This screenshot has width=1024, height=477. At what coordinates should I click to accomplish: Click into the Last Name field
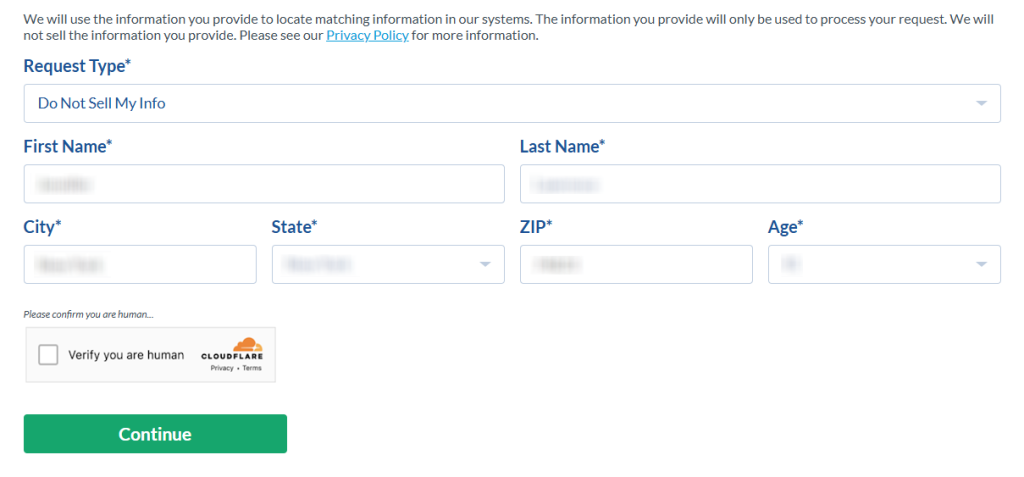pos(760,184)
